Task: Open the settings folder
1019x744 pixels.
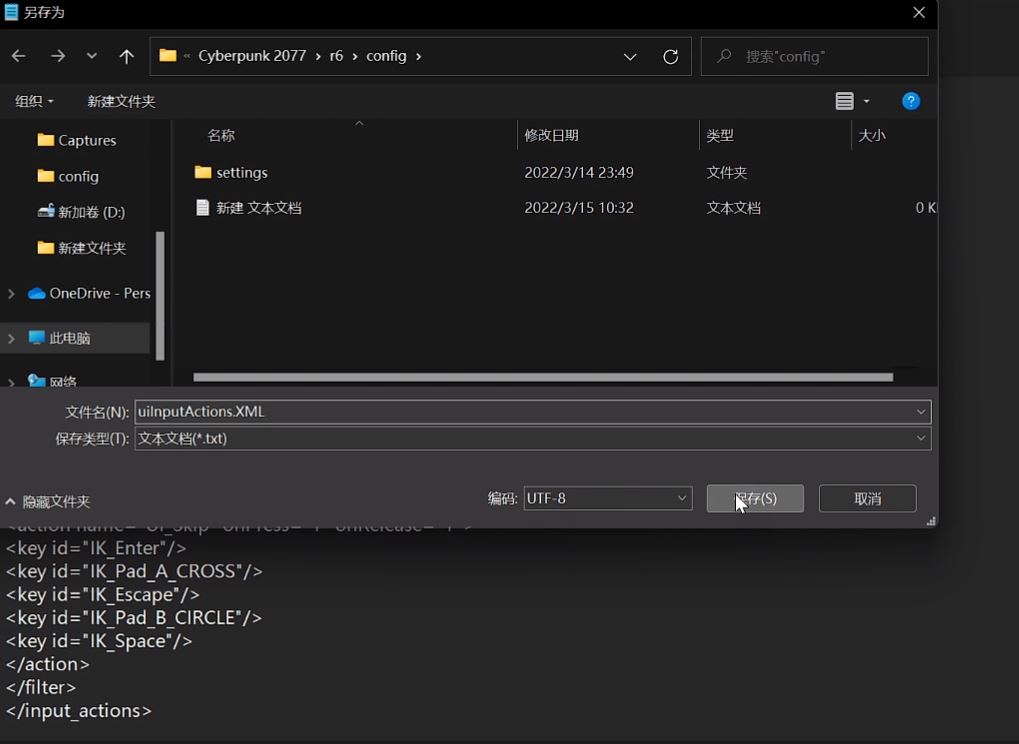Action: click(x=241, y=172)
